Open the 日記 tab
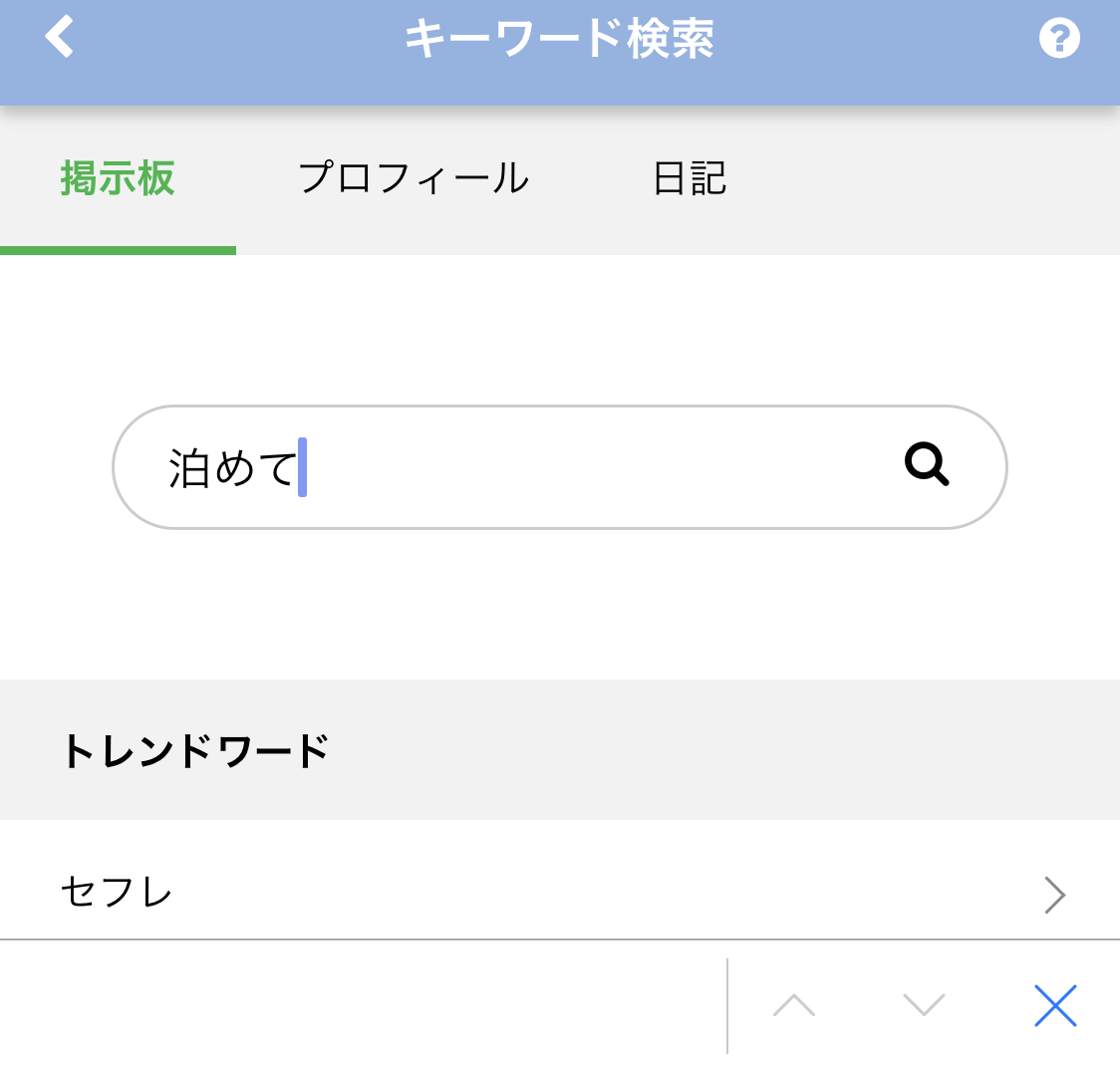Viewport: 1120px width, 1066px height. click(690, 179)
